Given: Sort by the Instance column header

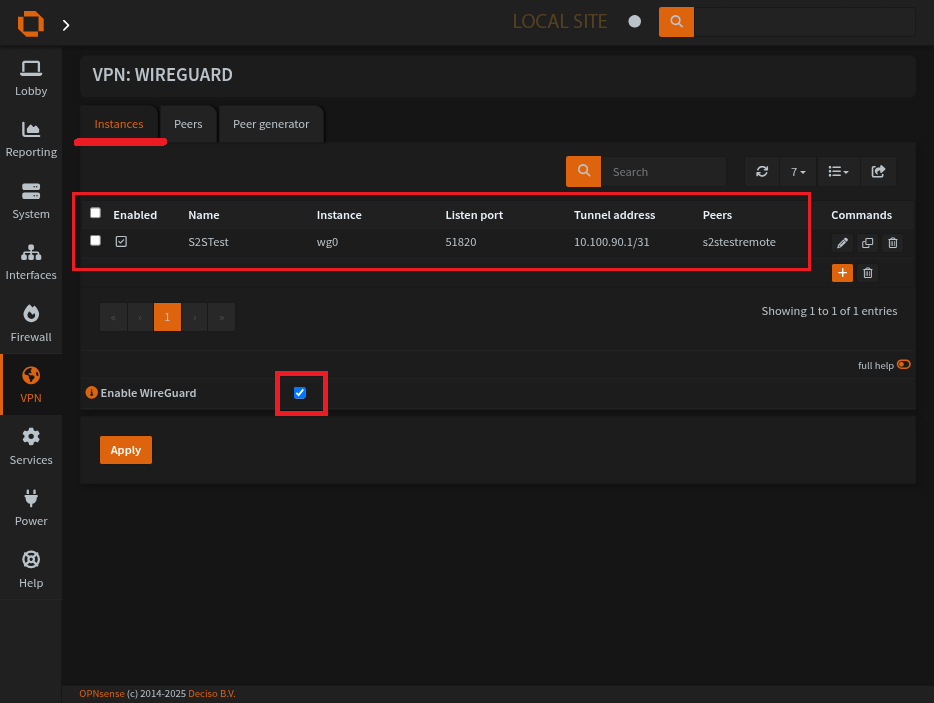Looking at the screenshot, I should tap(339, 215).
